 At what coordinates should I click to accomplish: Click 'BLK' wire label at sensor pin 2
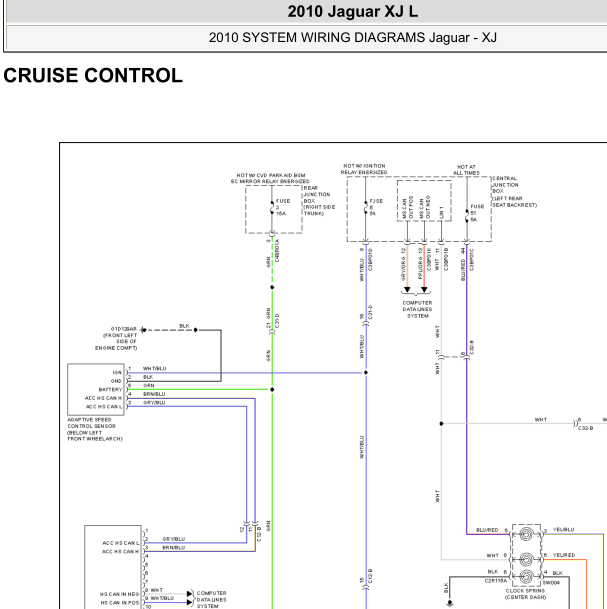(148, 377)
